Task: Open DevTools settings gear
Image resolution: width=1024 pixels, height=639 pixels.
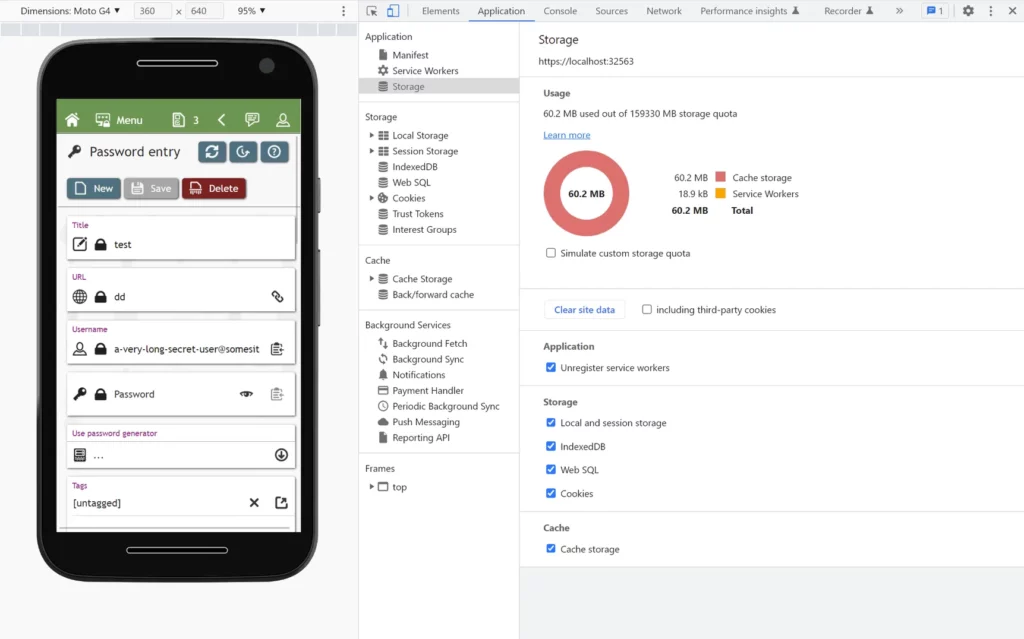Action: pyautogui.click(x=968, y=10)
